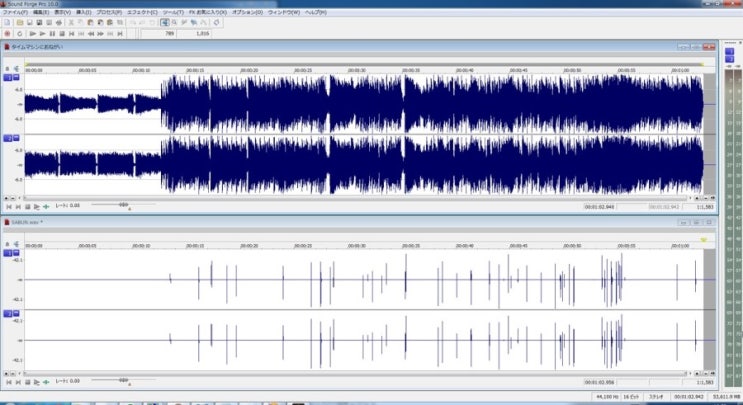Screen dimensions: 743x405
Task: Click the Stop button in transport toolbar
Action: 63,33
